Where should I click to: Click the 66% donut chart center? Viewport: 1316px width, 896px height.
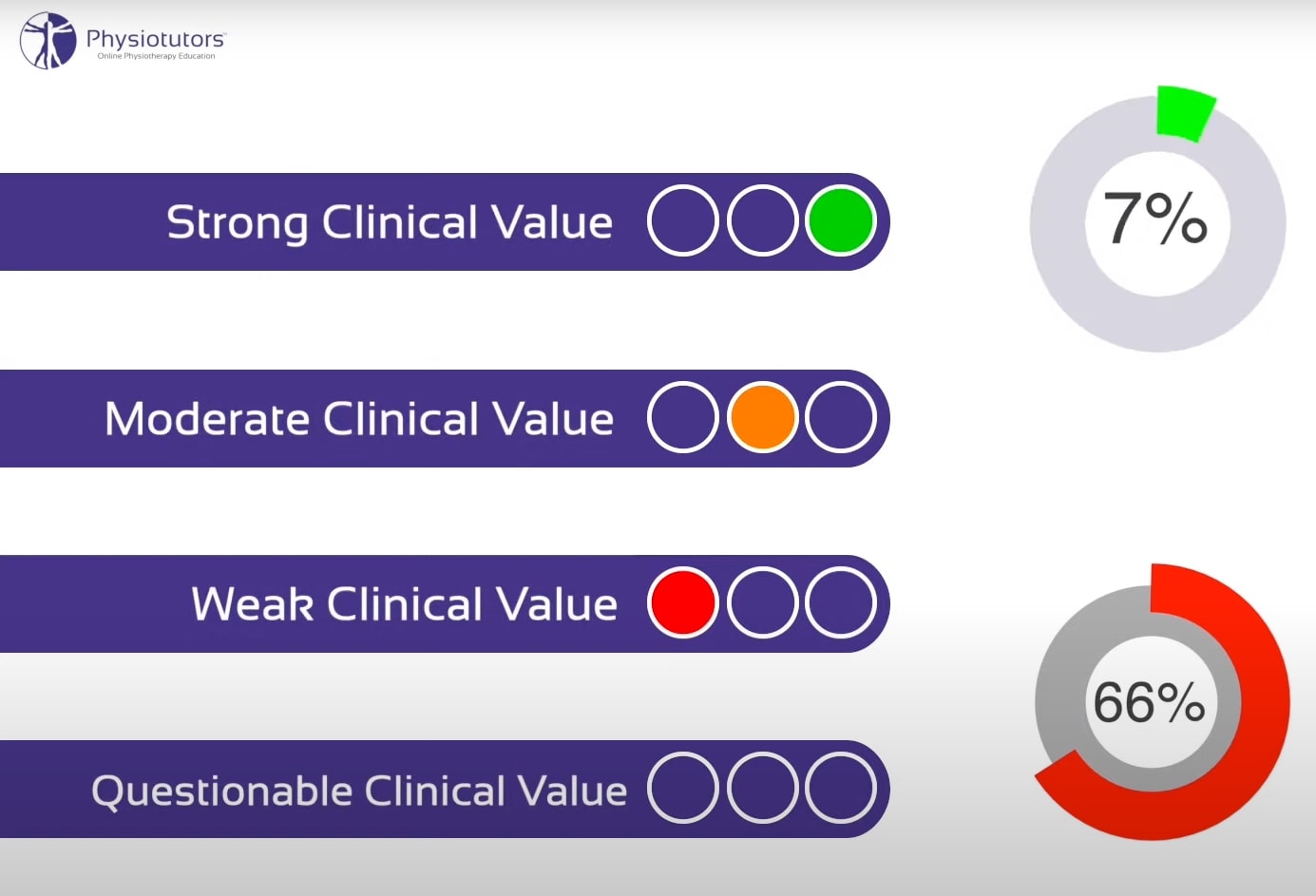(x=1151, y=702)
